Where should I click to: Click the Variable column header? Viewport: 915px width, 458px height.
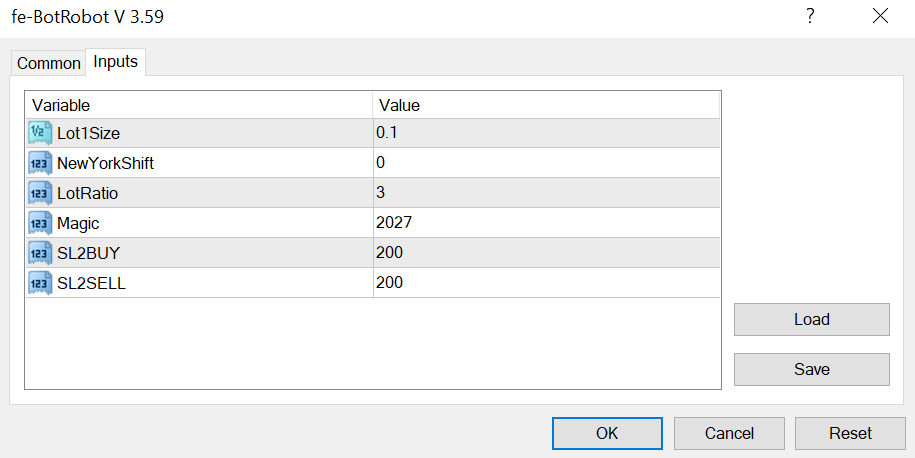(198, 105)
